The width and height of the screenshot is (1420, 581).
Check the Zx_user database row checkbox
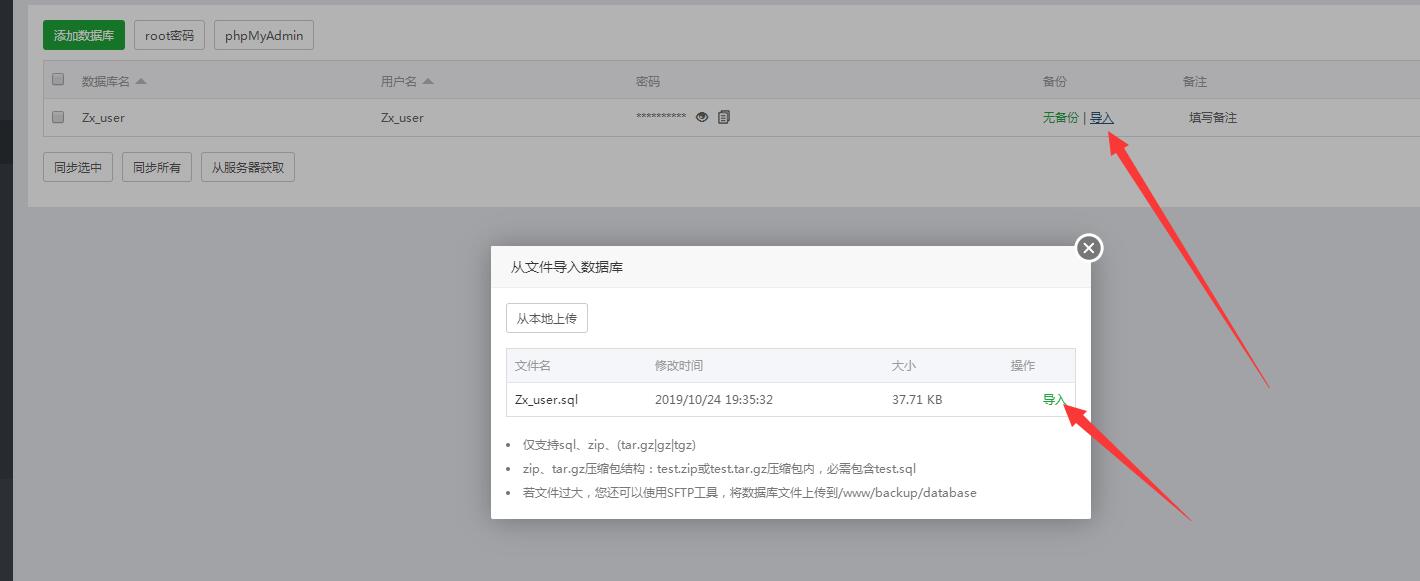coord(58,117)
